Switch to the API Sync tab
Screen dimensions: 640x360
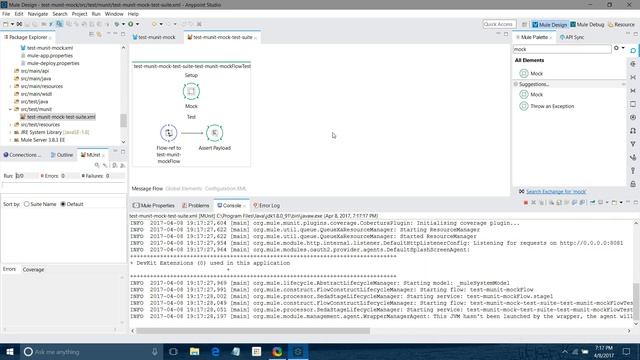click(x=572, y=37)
